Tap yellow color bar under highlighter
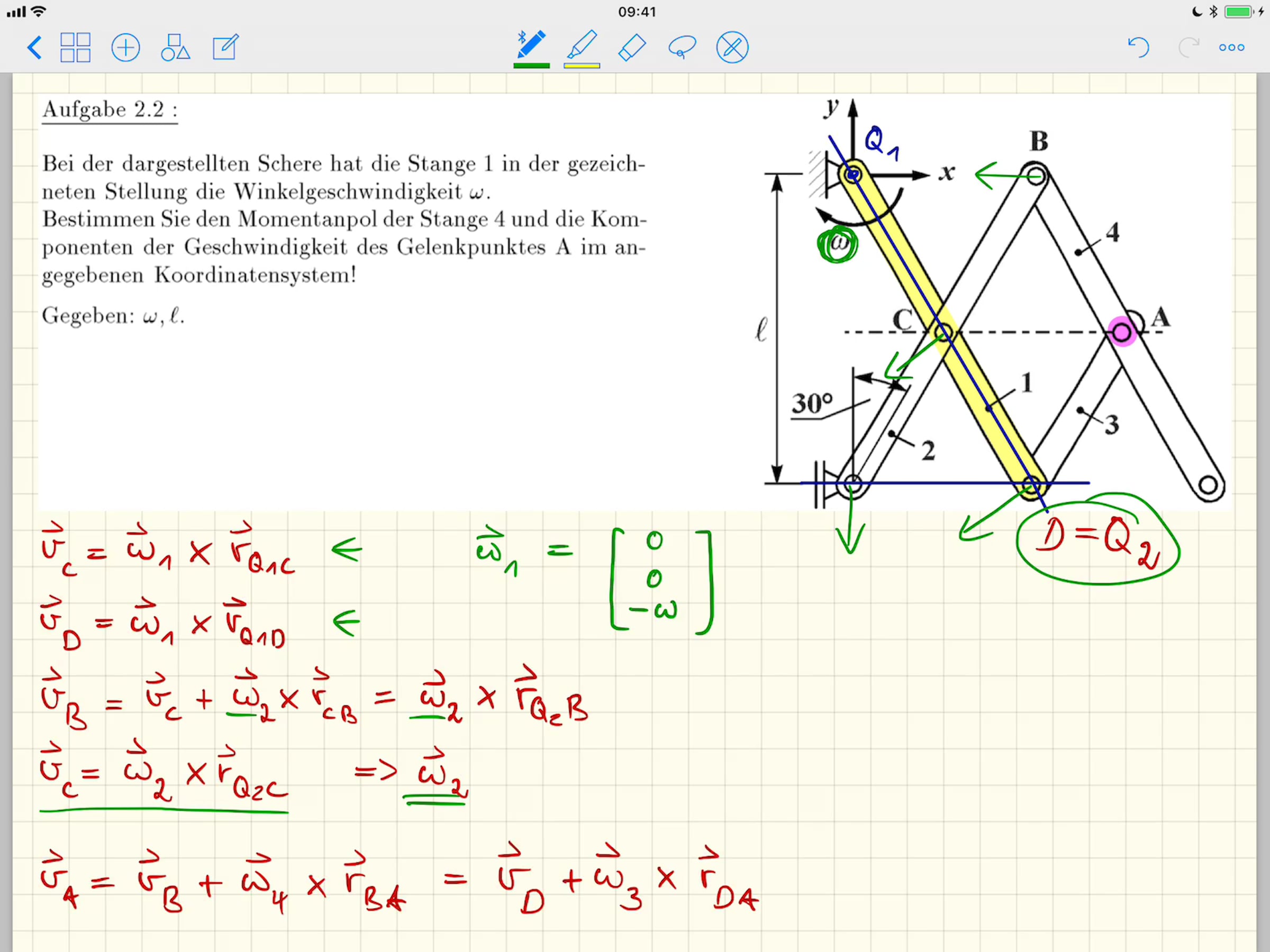Viewport: 1270px width, 952px height. pyautogui.click(x=582, y=66)
